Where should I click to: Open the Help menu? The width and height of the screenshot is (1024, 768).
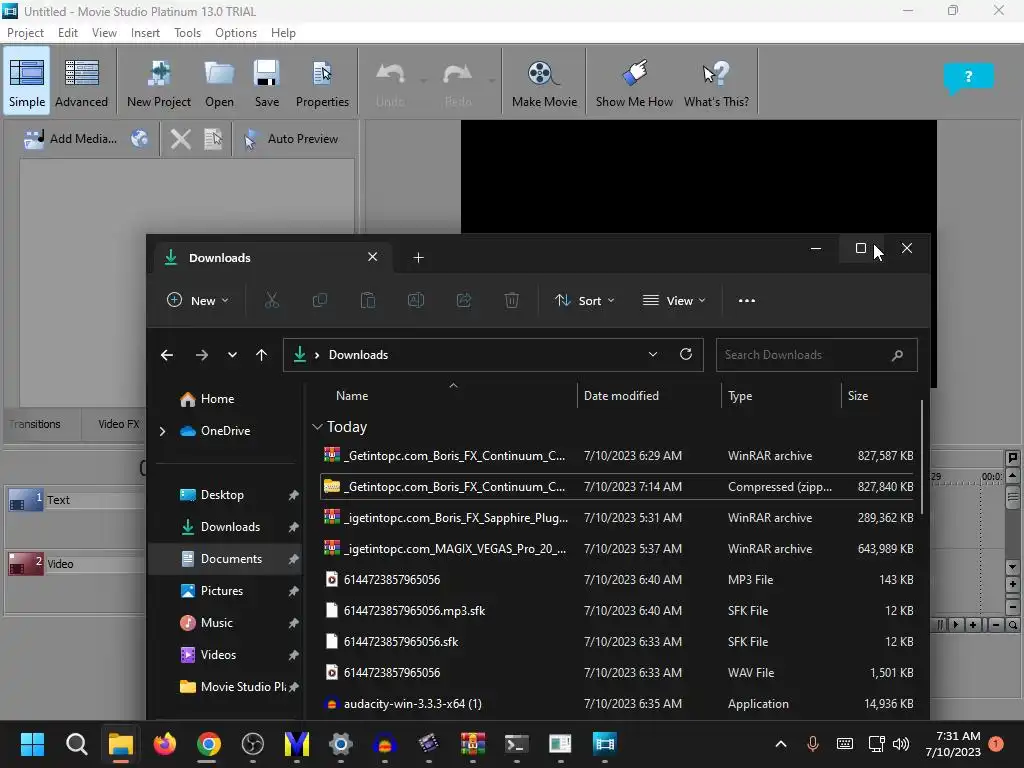click(283, 33)
